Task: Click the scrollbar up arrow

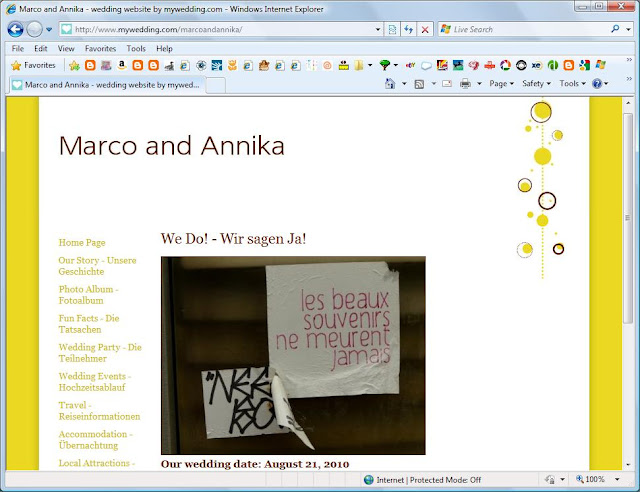Action: click(628, 103)
